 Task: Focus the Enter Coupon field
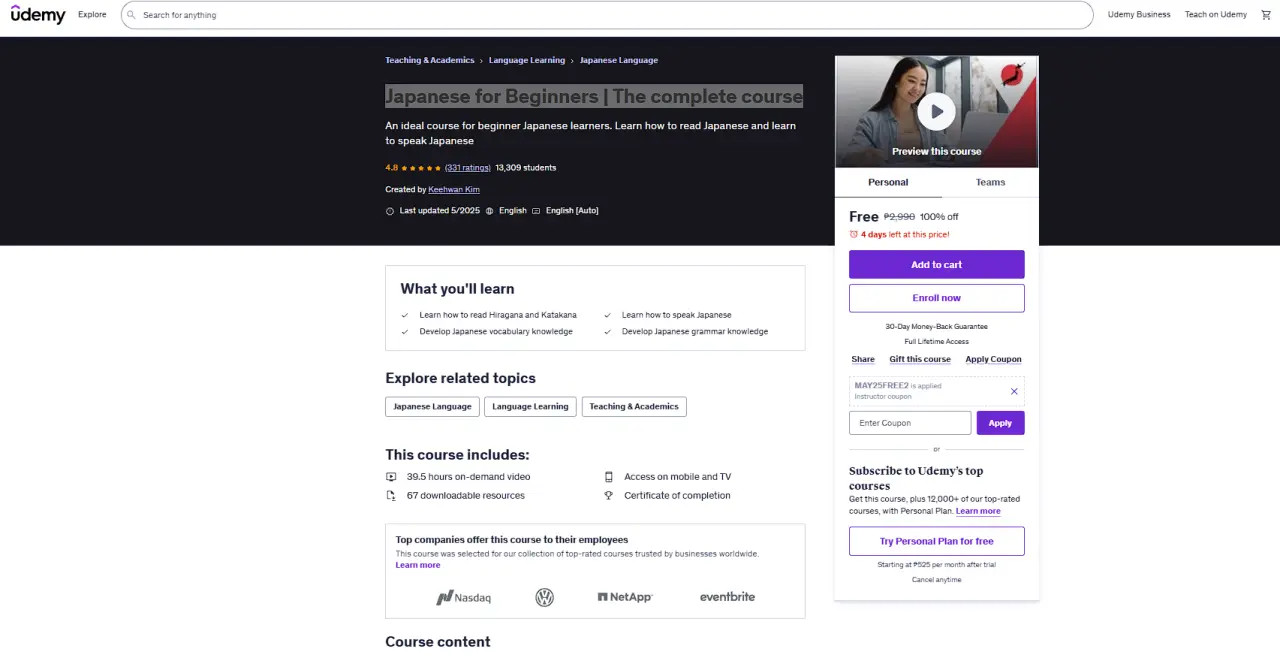click(x=910, y=423)
